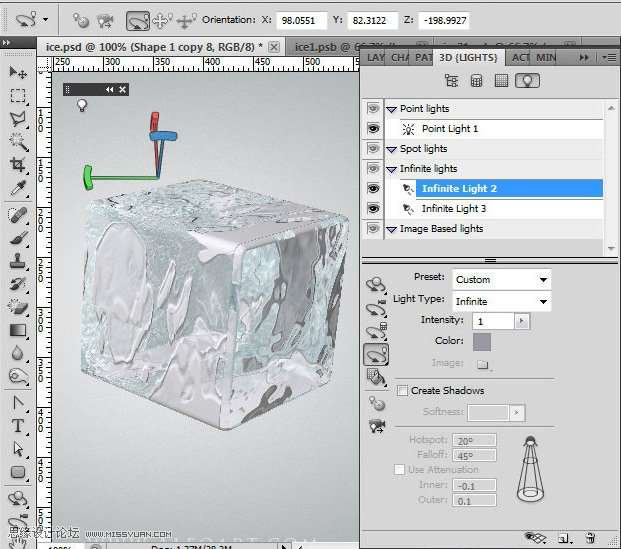Open the Preset dropdown
This screenshot has height=549, width=621.
coord(501,280)
